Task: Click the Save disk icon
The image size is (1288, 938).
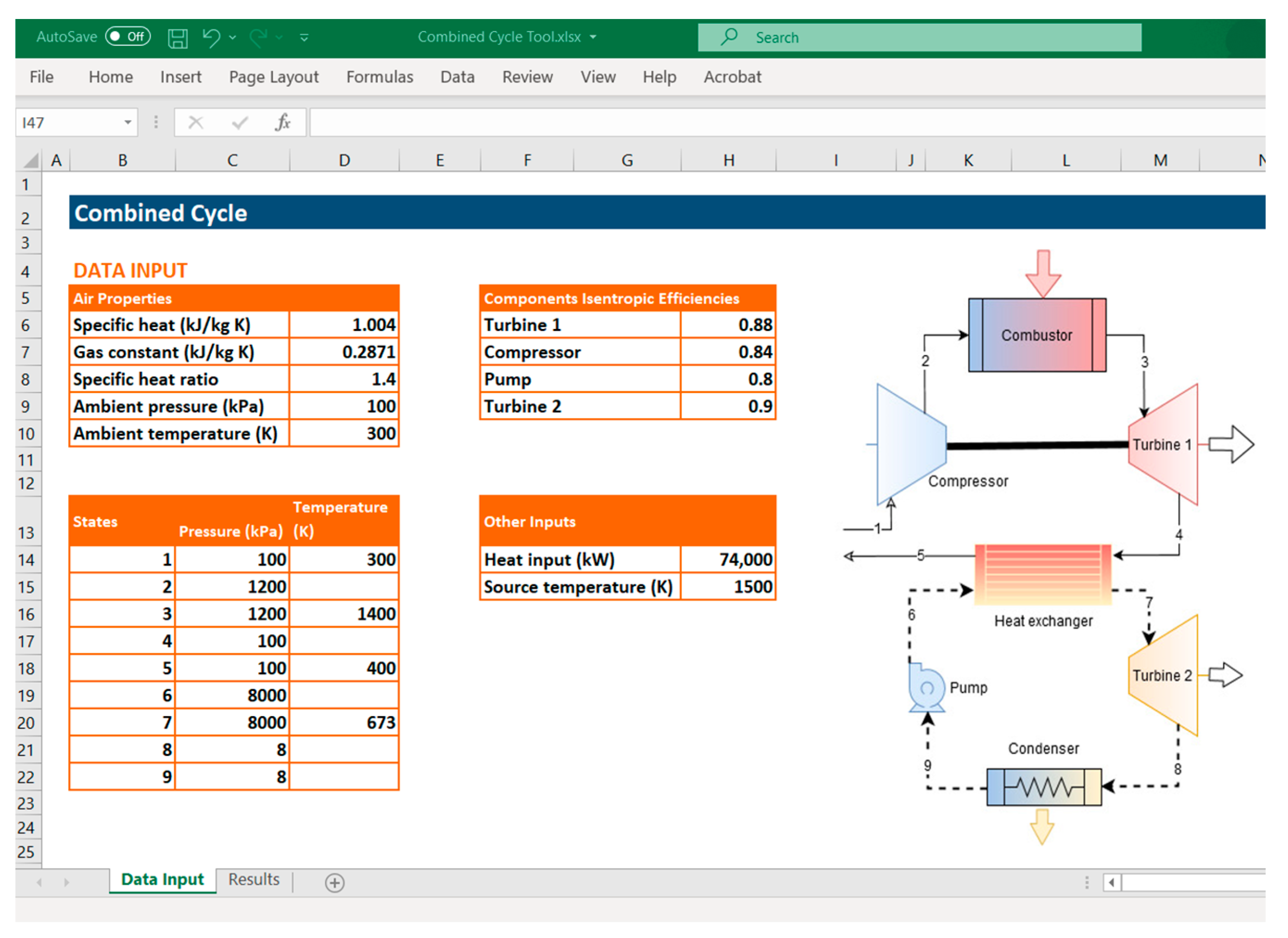Action: tap(178, 38)
